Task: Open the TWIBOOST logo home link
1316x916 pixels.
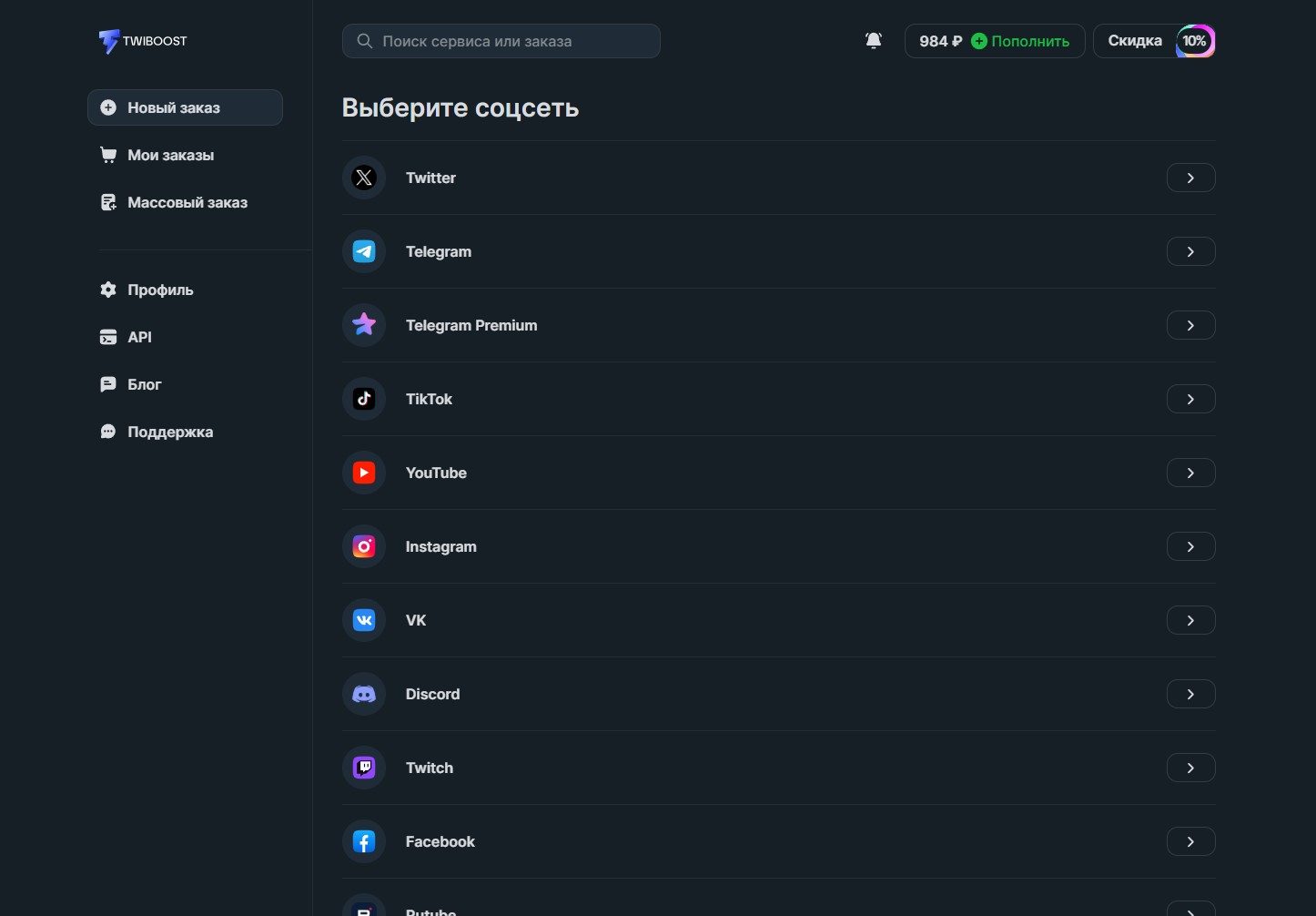Action: (x=143, y=41)
